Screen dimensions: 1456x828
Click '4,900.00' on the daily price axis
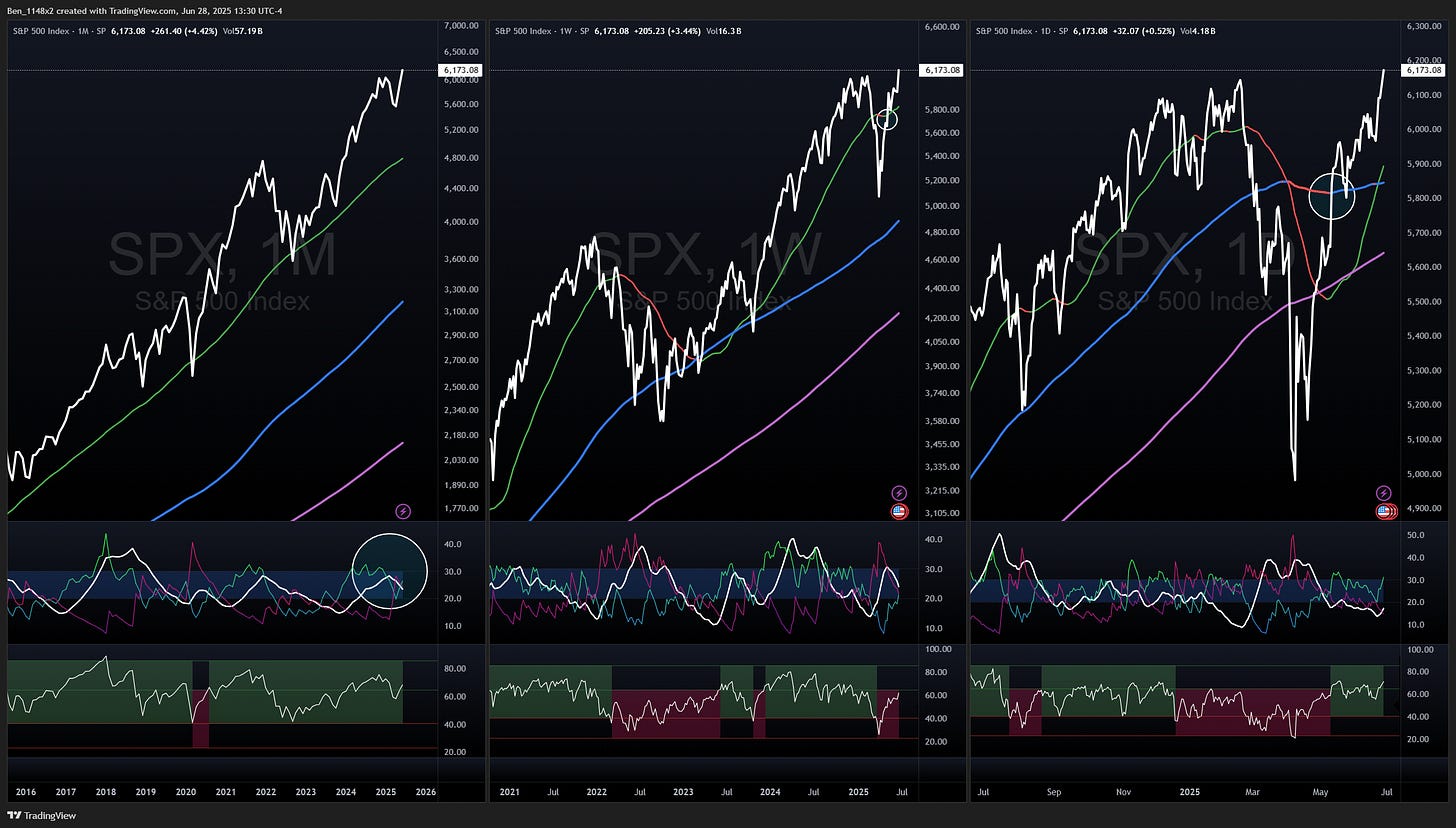[1425, 509]
